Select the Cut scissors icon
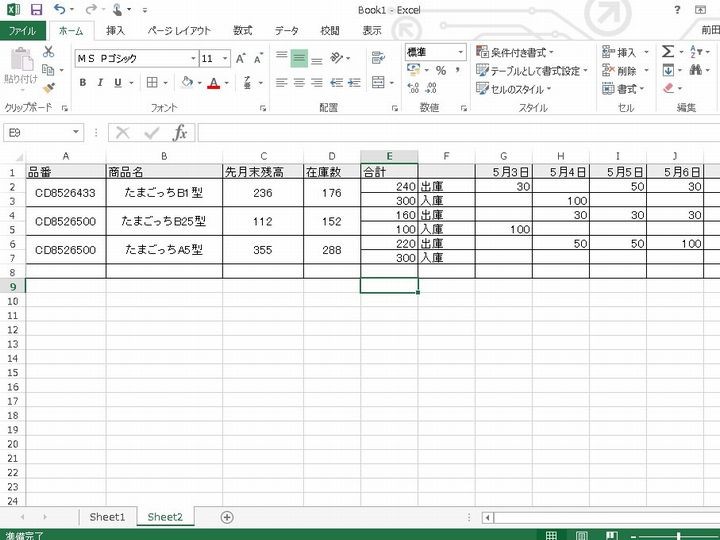This screenshot has width=720, height=540. 47,51
